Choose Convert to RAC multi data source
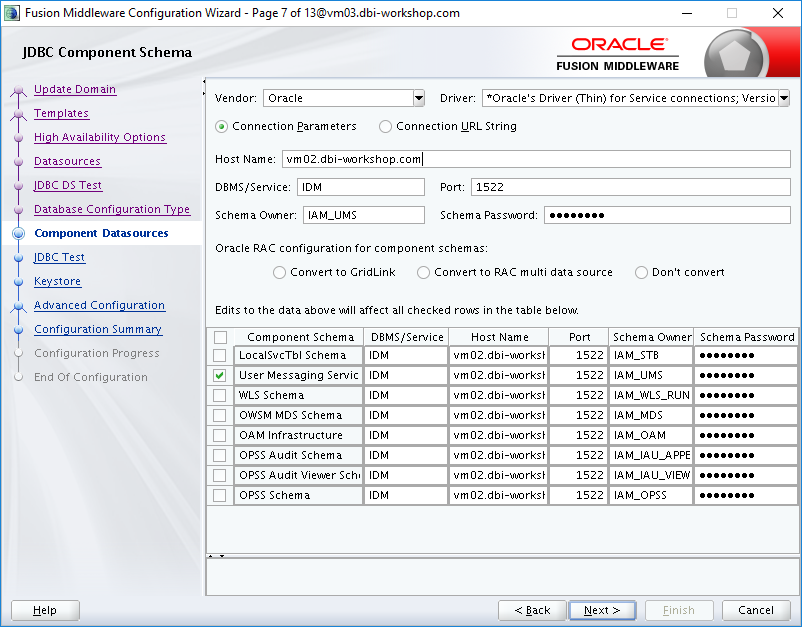Viewport: 802px width, 627px height. [423, 273]
